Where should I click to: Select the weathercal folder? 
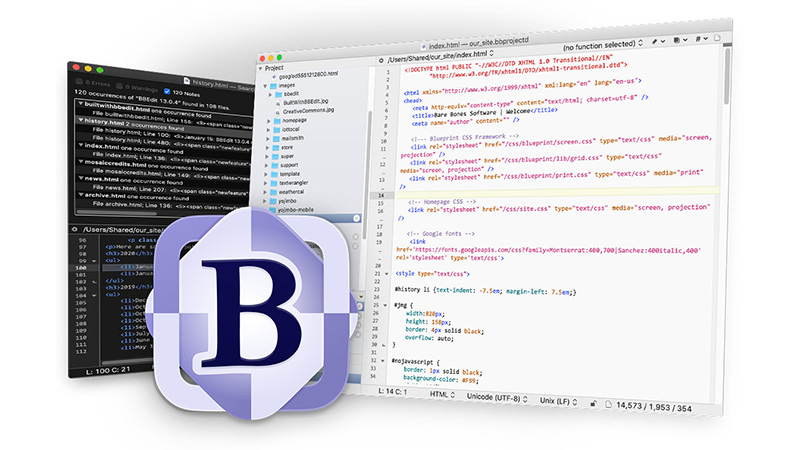pyautogui.click(x=287, y=192)
